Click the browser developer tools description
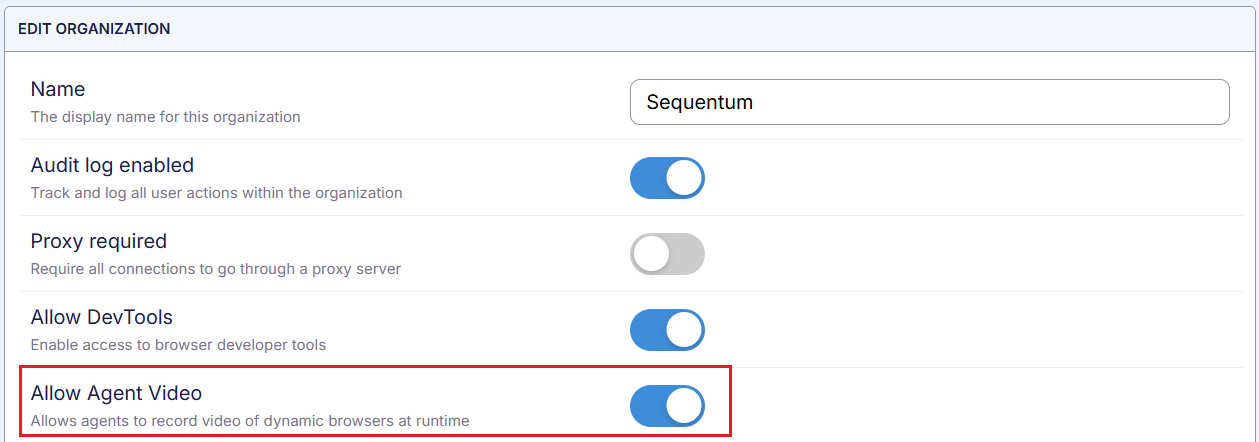This screenshot has width=1259, height=442. [x=178, y=345]
